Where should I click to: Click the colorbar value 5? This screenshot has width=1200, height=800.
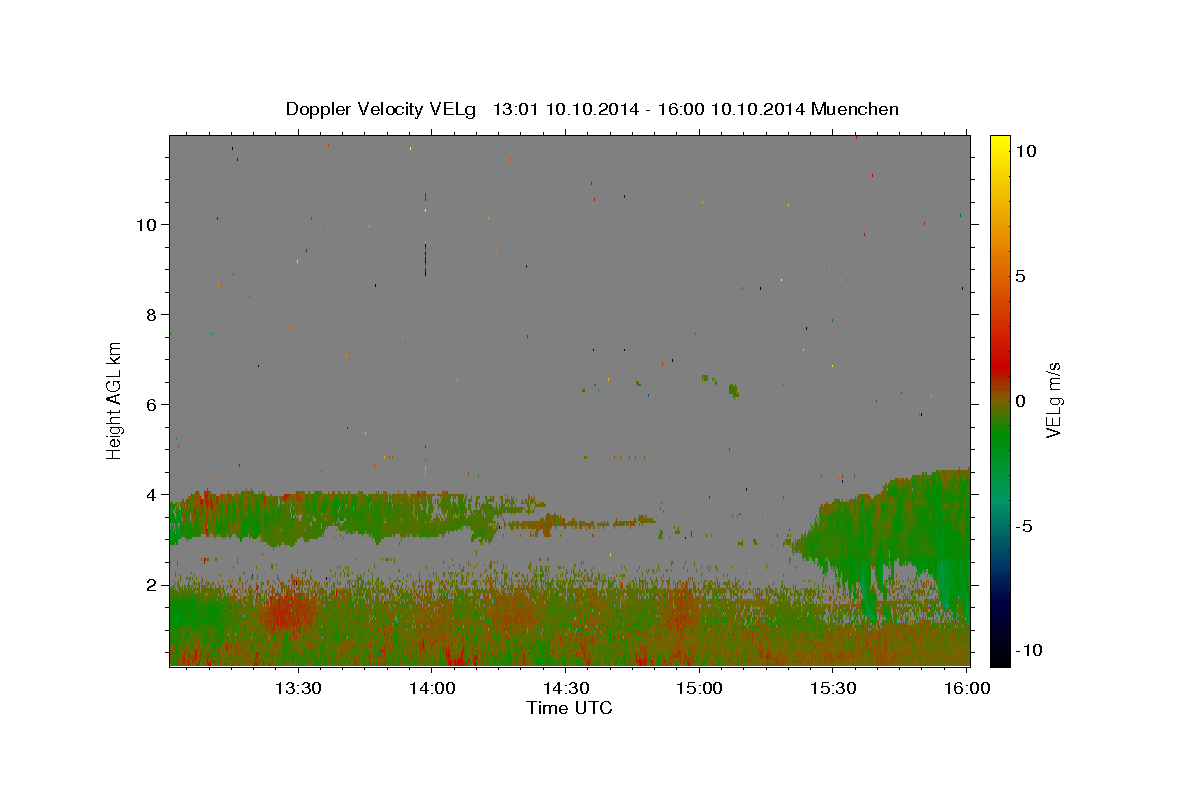1021,276
